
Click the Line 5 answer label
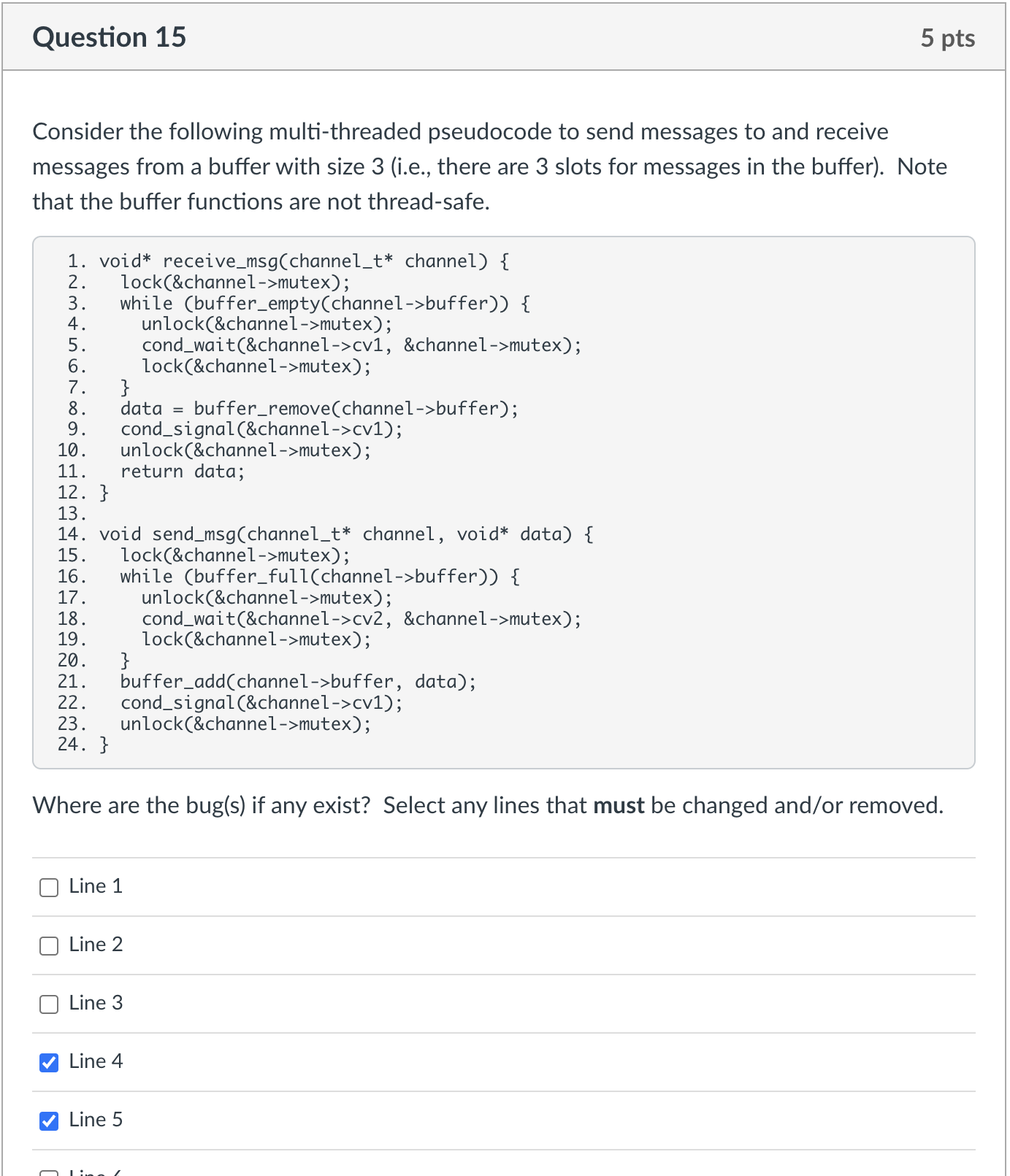(x=95, y=1120)
